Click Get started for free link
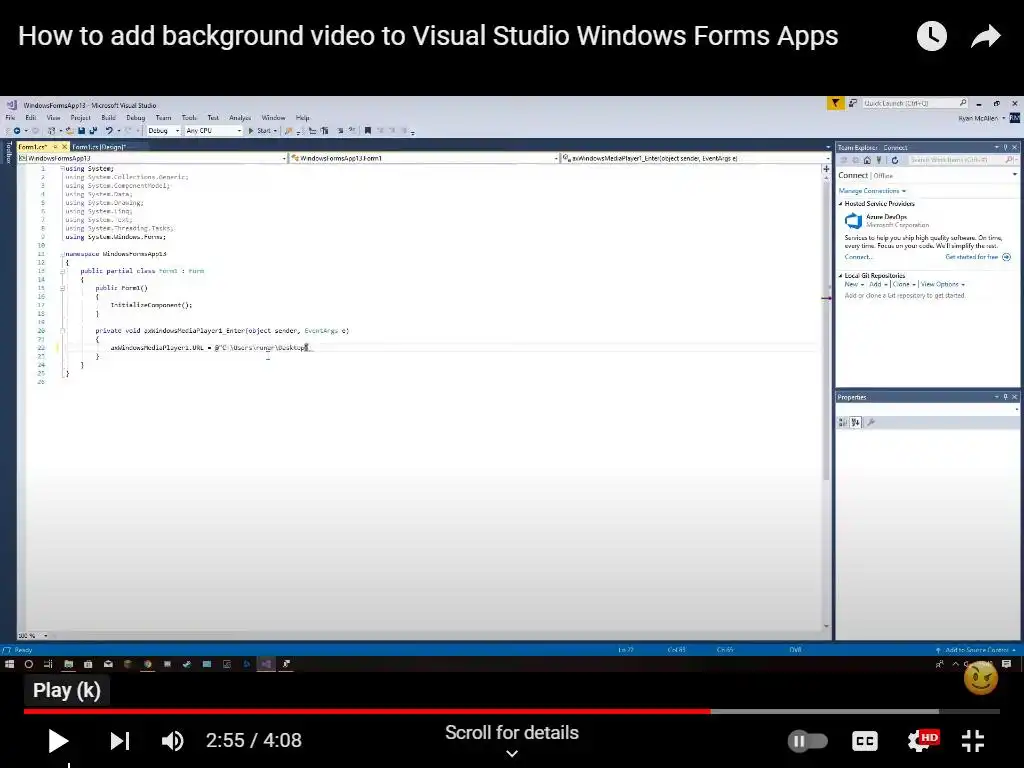Screen dimensions: 1024x768 pyautogui.click(x=972, y=257)
